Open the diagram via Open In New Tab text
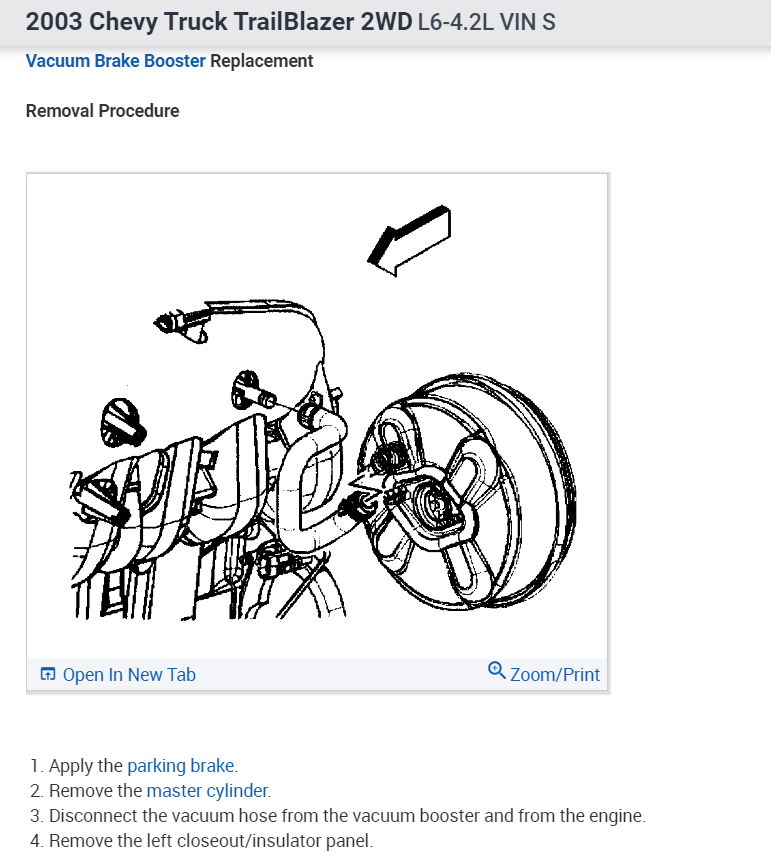771x866 pixels. 129,675
